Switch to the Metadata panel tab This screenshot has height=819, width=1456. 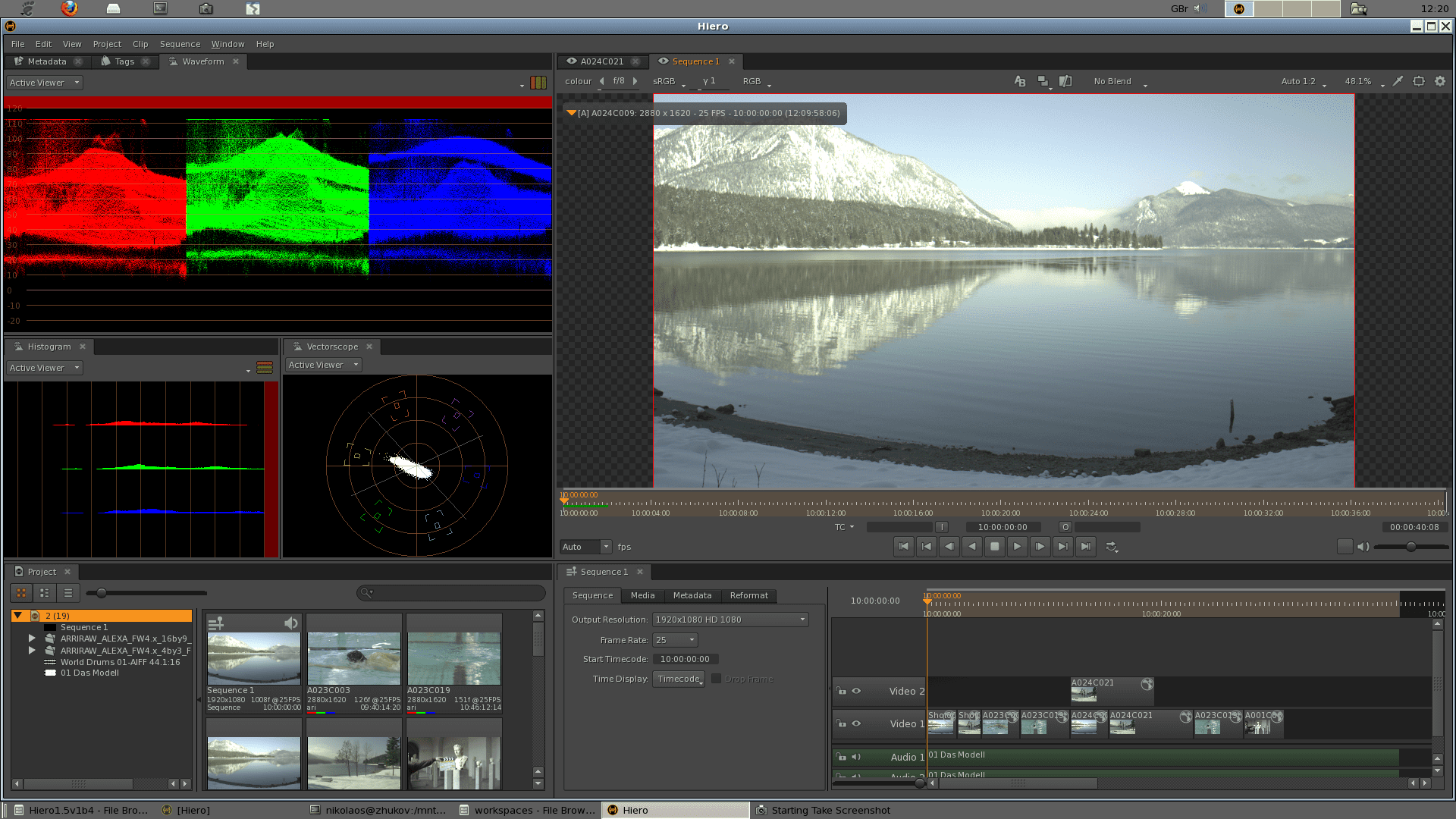pyautogui.click(x=46, y=61)
